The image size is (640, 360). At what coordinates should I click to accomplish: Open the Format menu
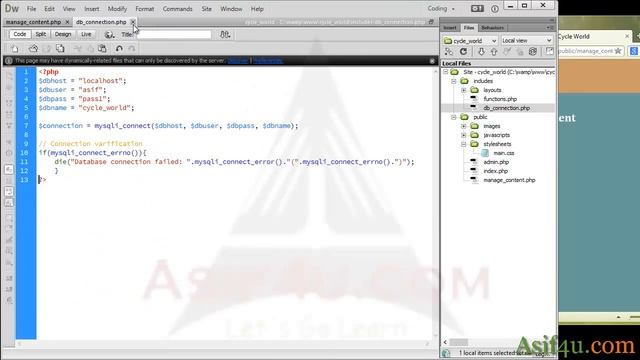click(145, 9)
